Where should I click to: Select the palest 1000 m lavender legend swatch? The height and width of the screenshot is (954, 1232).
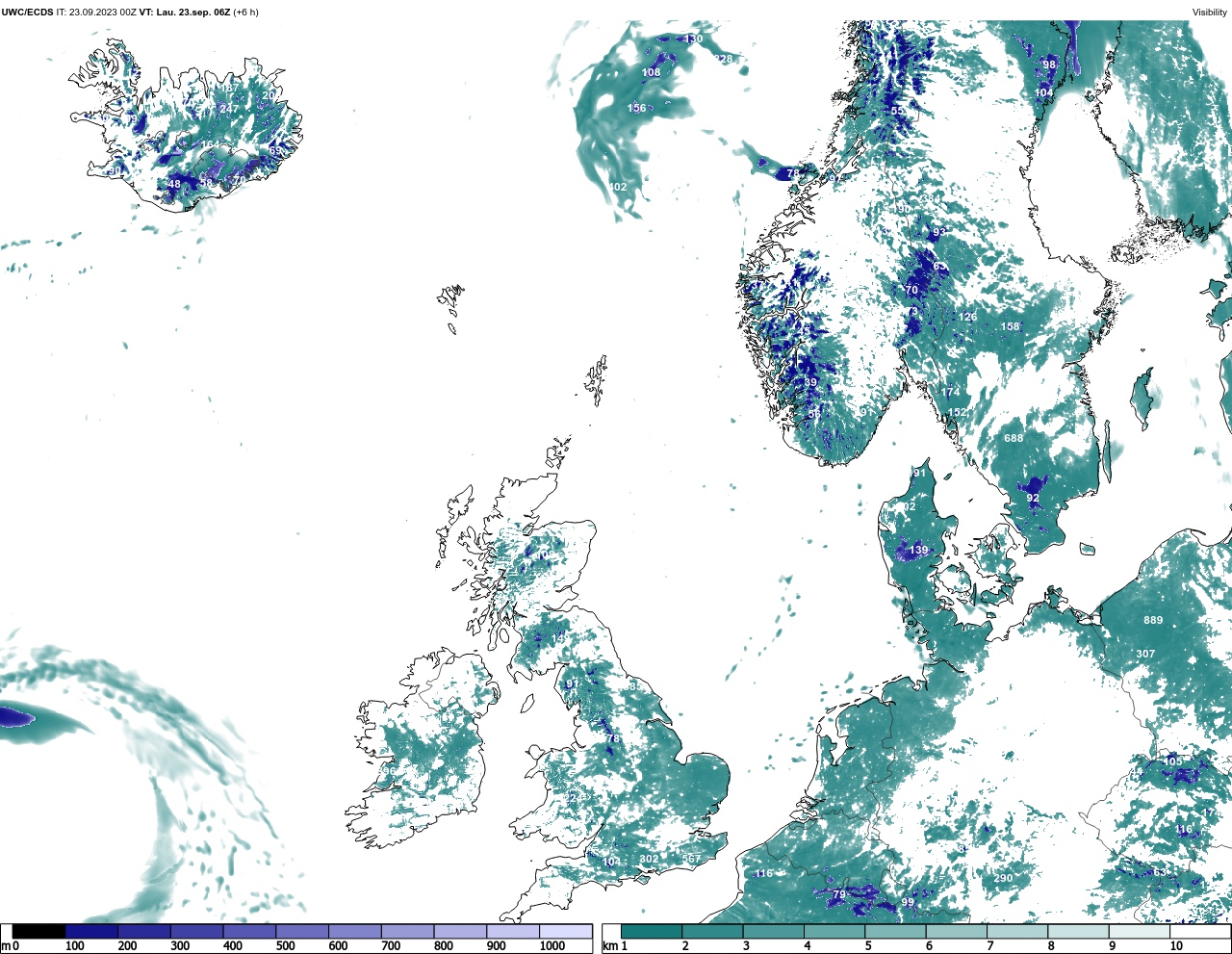[x=565, y=932]
